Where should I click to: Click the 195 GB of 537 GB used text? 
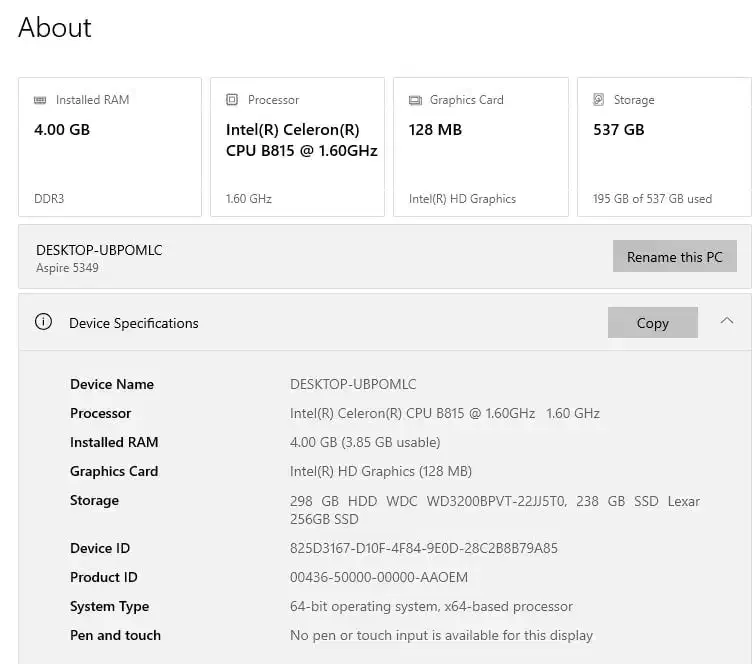click(652, 199)
